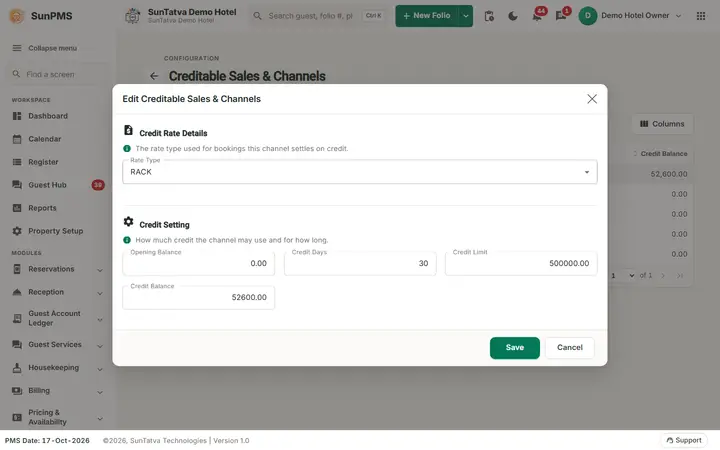
Task: Click the Credit Setting info icon
Action: [127, 240]
